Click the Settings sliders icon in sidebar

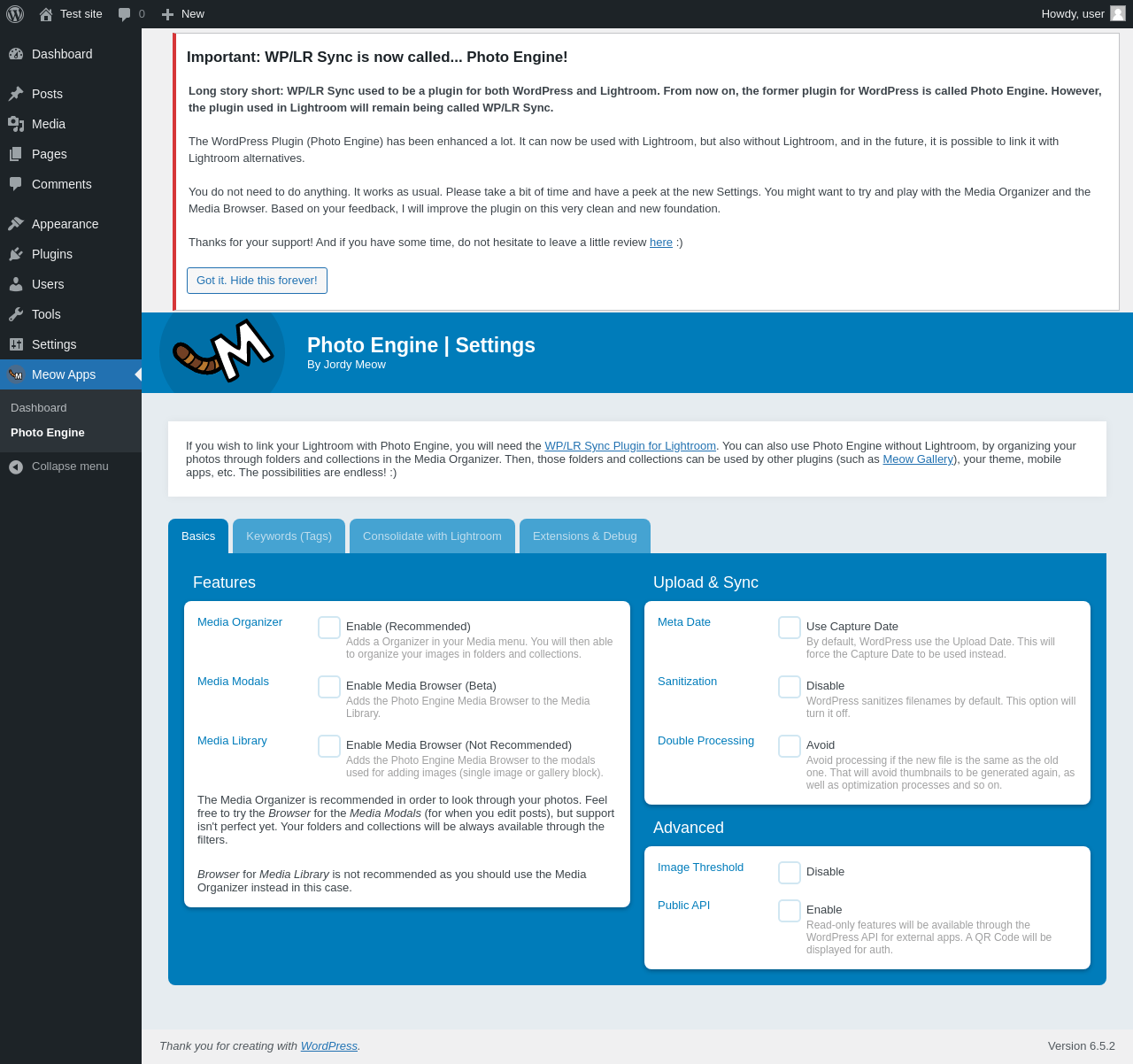coord(16,344)
